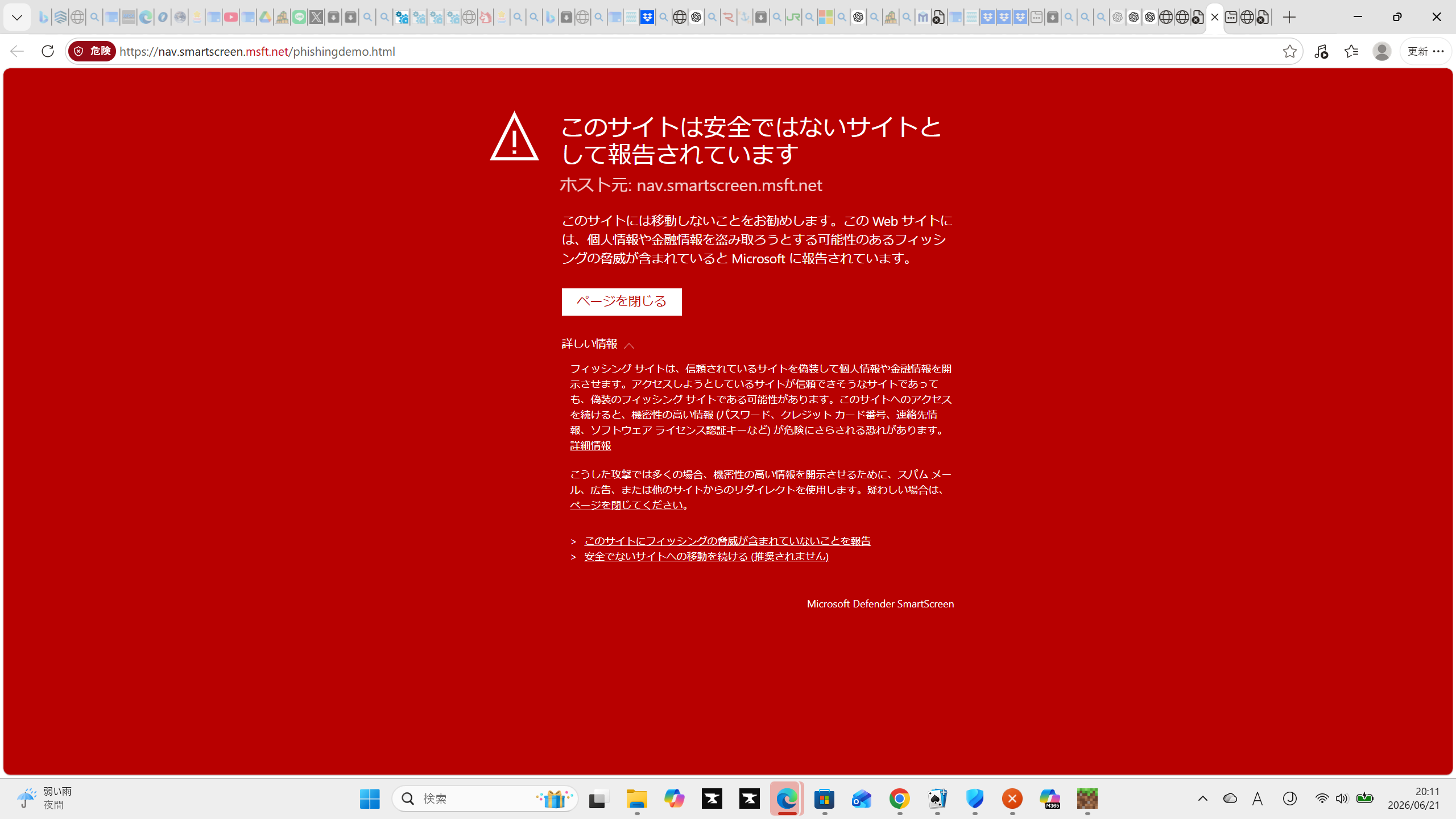
Task: Open the battery status tray icon
Action: (x=1364, y=799)
